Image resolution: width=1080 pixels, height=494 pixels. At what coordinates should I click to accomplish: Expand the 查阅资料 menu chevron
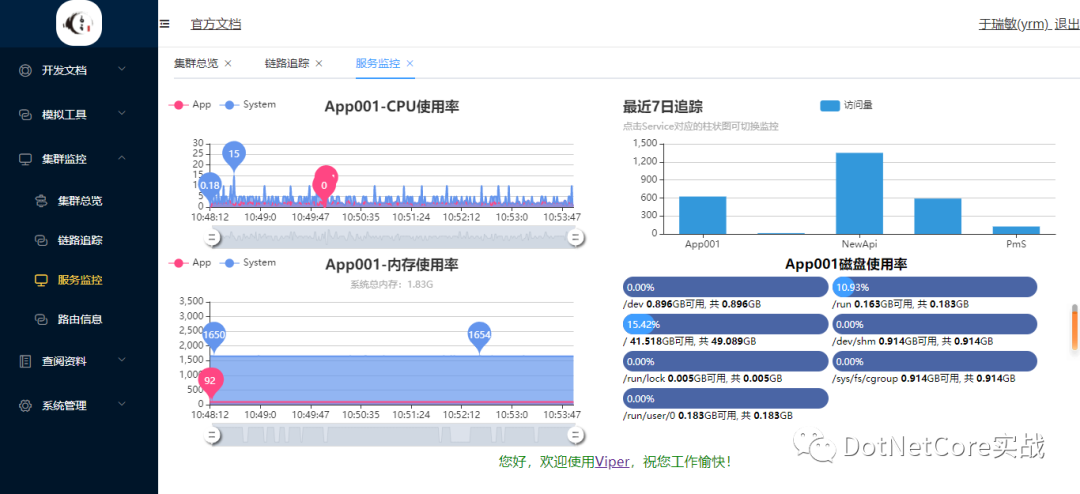(x=122, y=360)
